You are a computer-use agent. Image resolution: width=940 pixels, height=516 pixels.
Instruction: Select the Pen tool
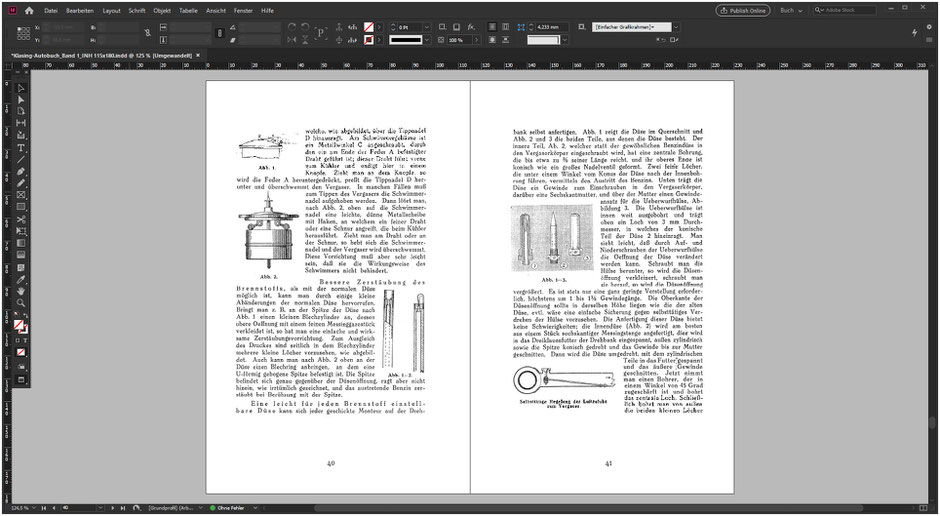click(21, 171)
